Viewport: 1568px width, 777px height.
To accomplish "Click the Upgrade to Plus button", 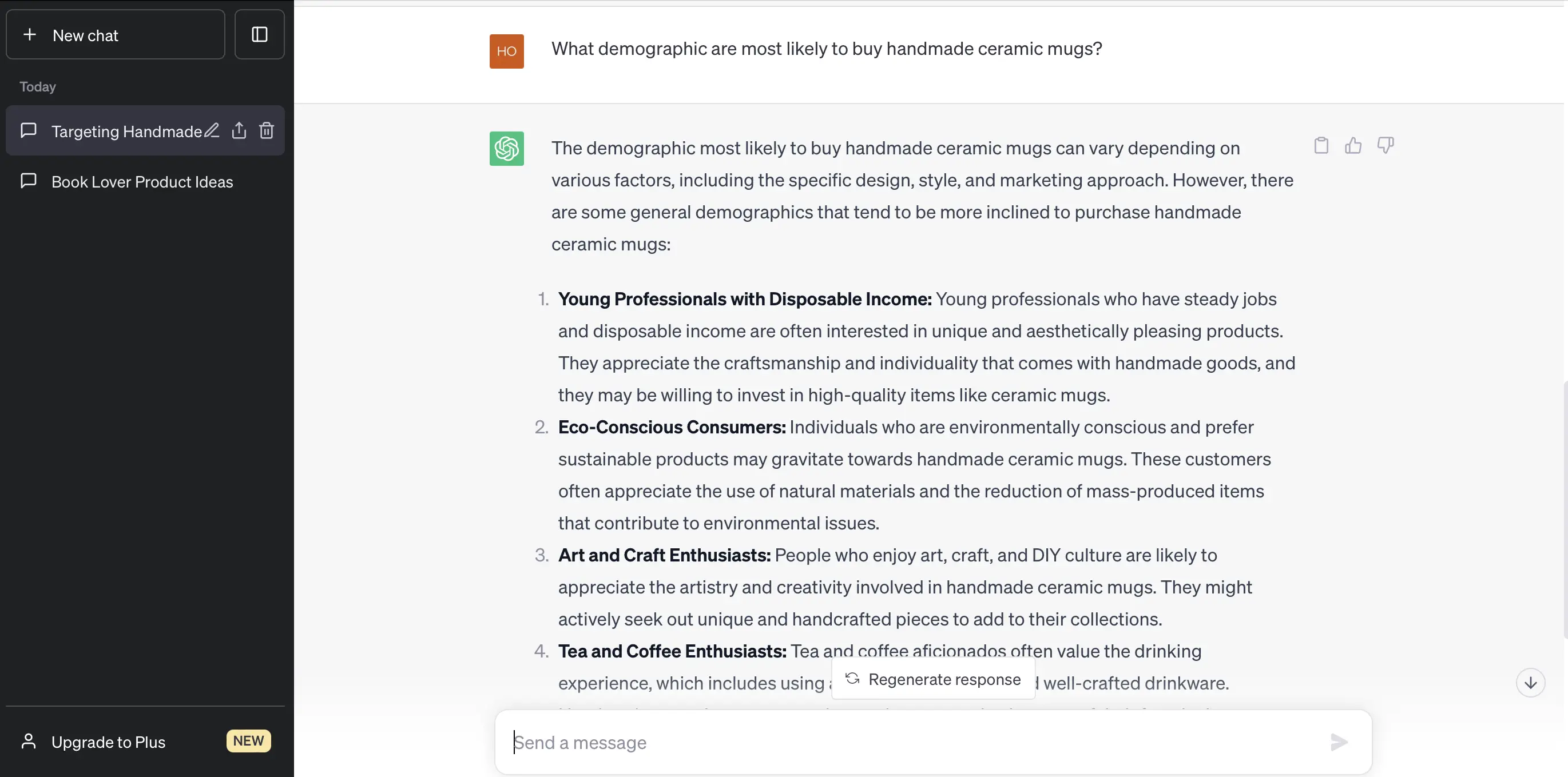I will [145, 742].
